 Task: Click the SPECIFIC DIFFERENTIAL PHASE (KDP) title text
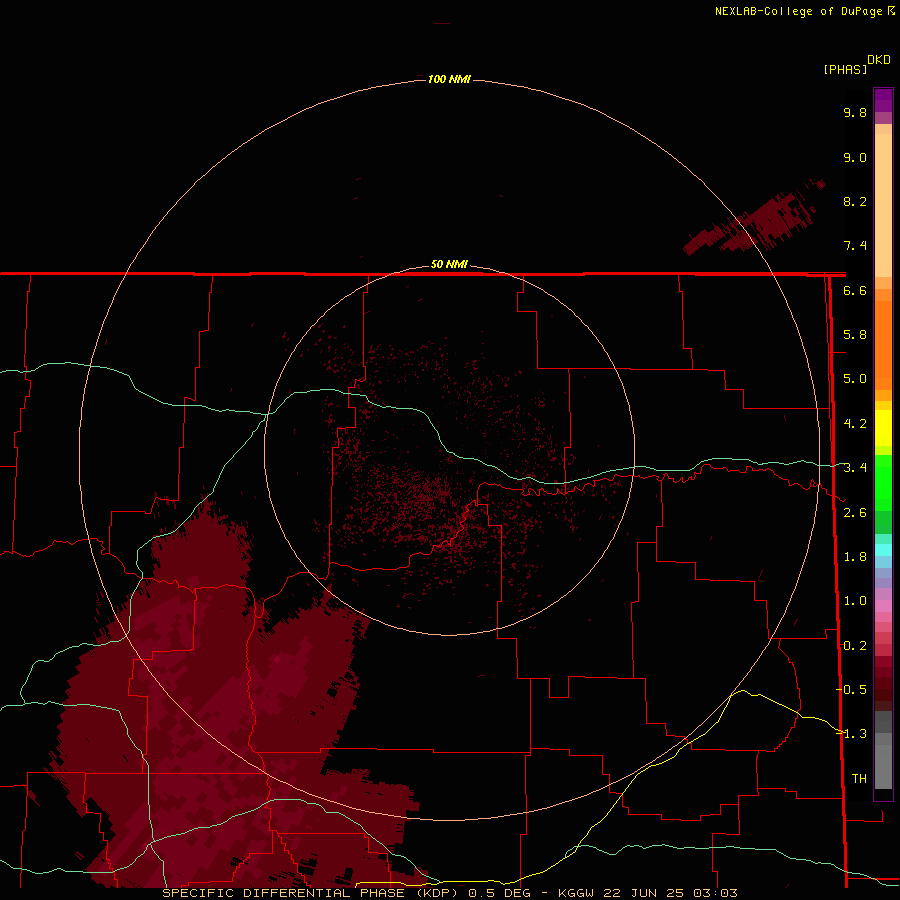pos(311,893)
